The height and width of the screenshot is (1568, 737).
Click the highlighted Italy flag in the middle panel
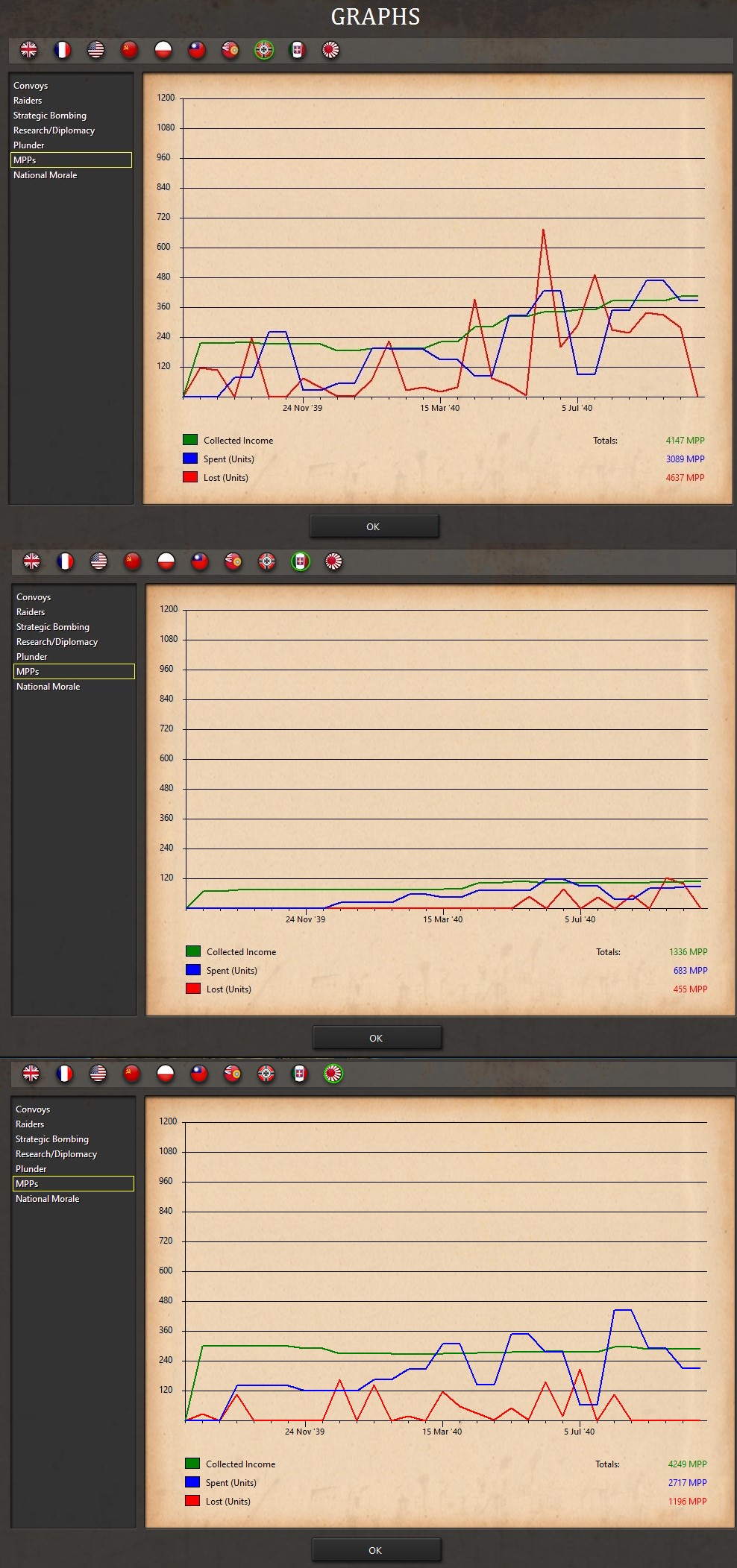(300, 561)
